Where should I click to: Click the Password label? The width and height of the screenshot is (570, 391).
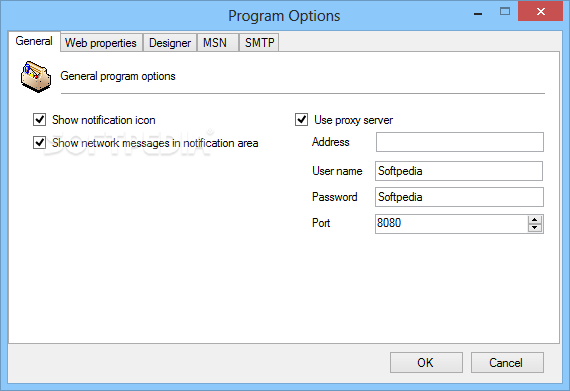point(334,197)
